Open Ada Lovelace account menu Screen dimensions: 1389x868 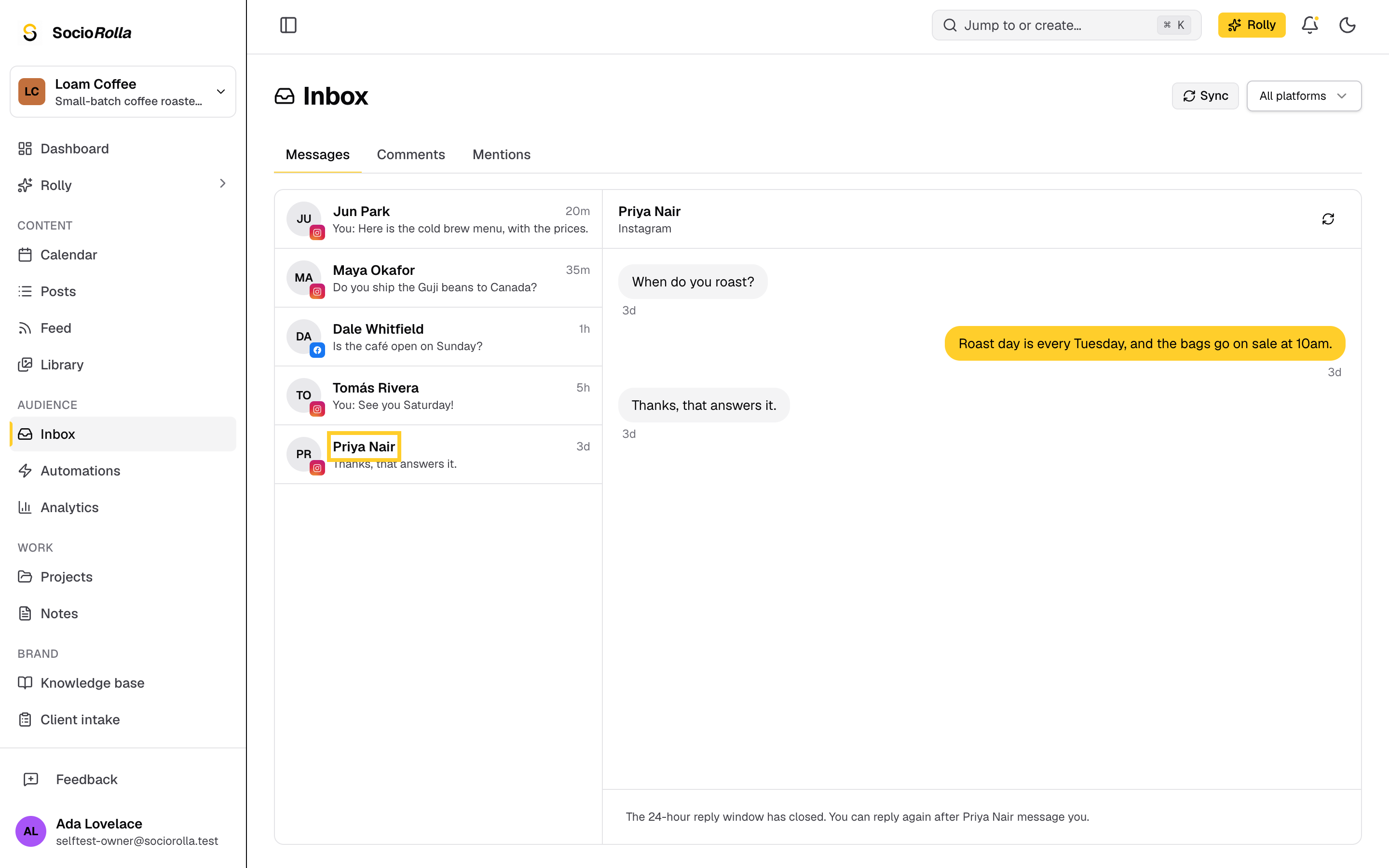point(123,831)
